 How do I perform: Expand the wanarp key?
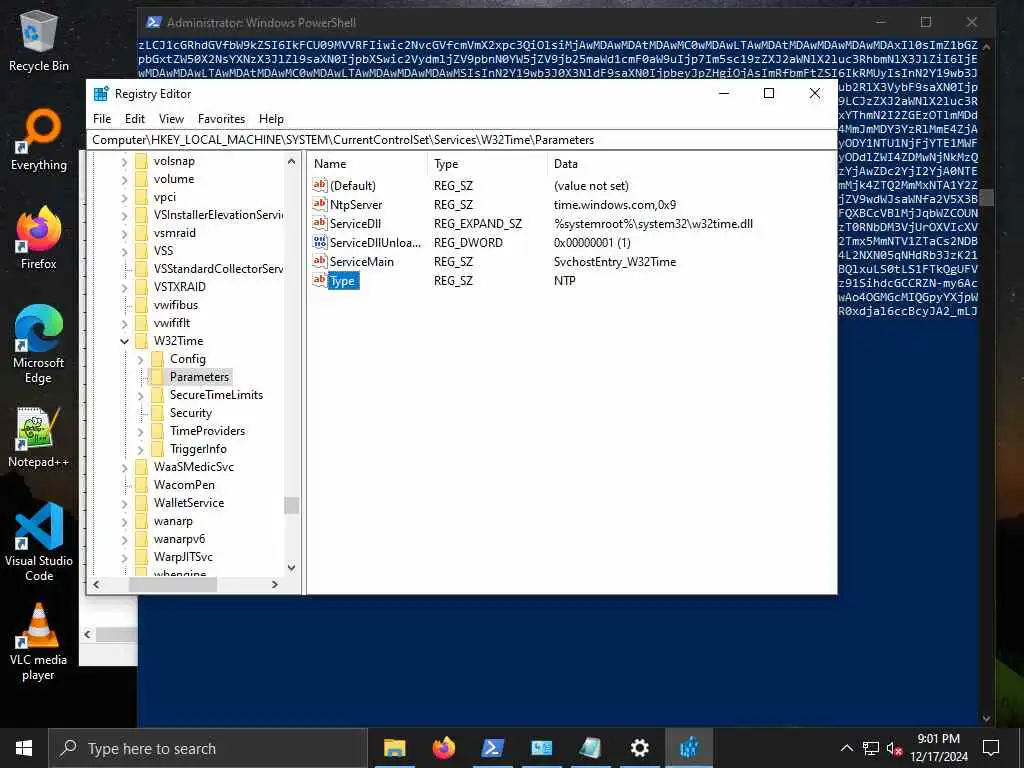[124, 521]
